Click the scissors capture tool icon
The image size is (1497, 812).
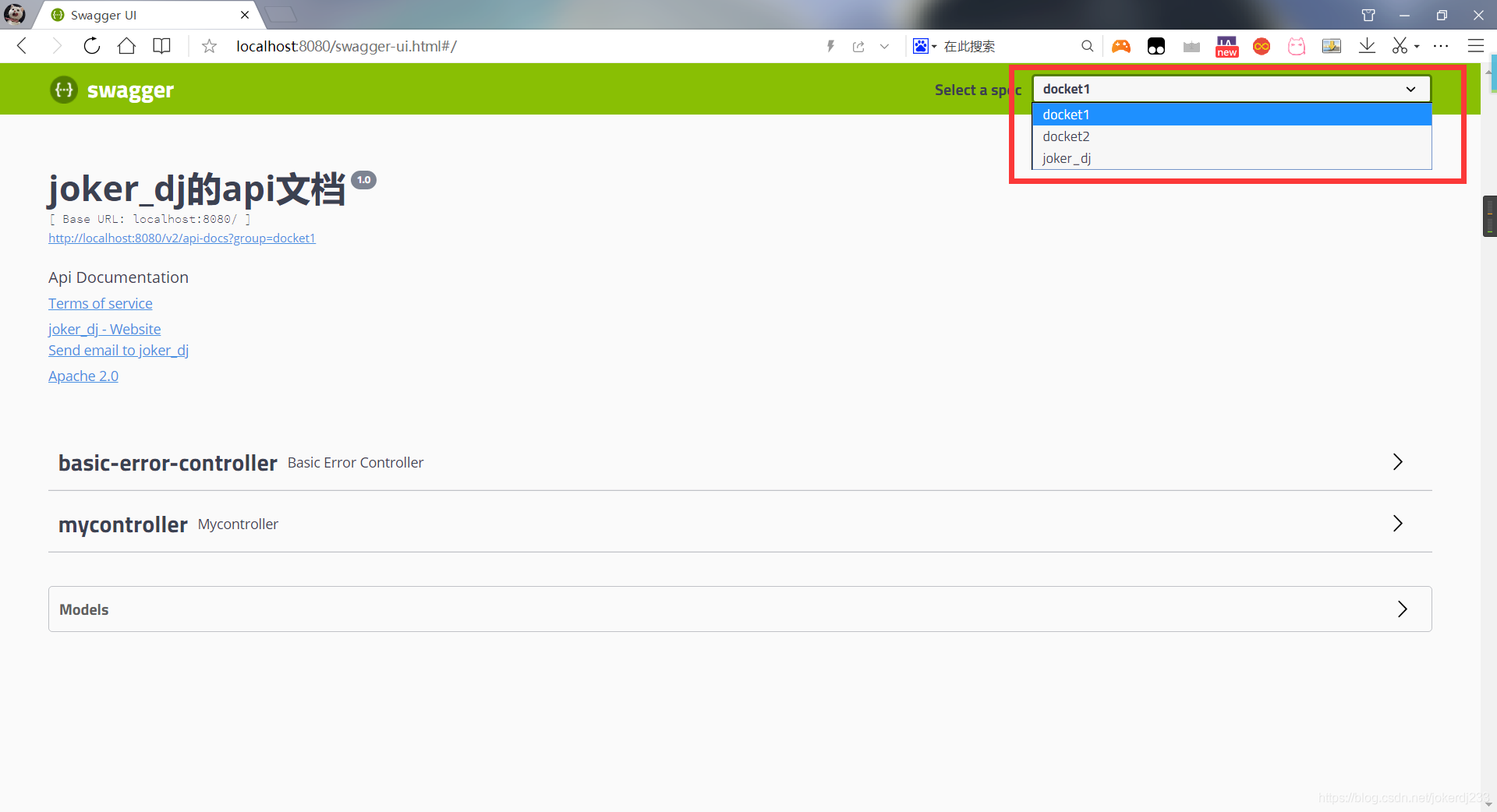click(x=1400, y=46)
